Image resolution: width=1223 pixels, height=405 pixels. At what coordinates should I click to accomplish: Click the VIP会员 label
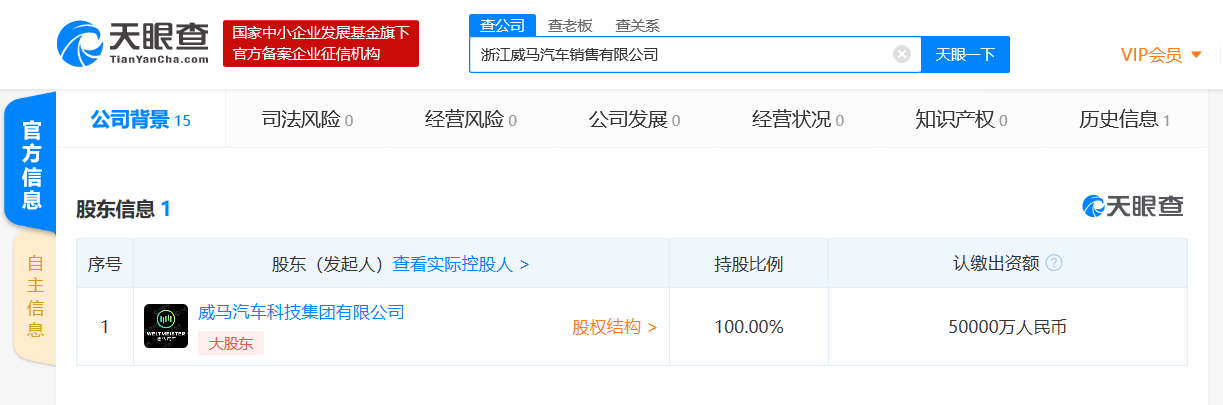point(1151,55)
